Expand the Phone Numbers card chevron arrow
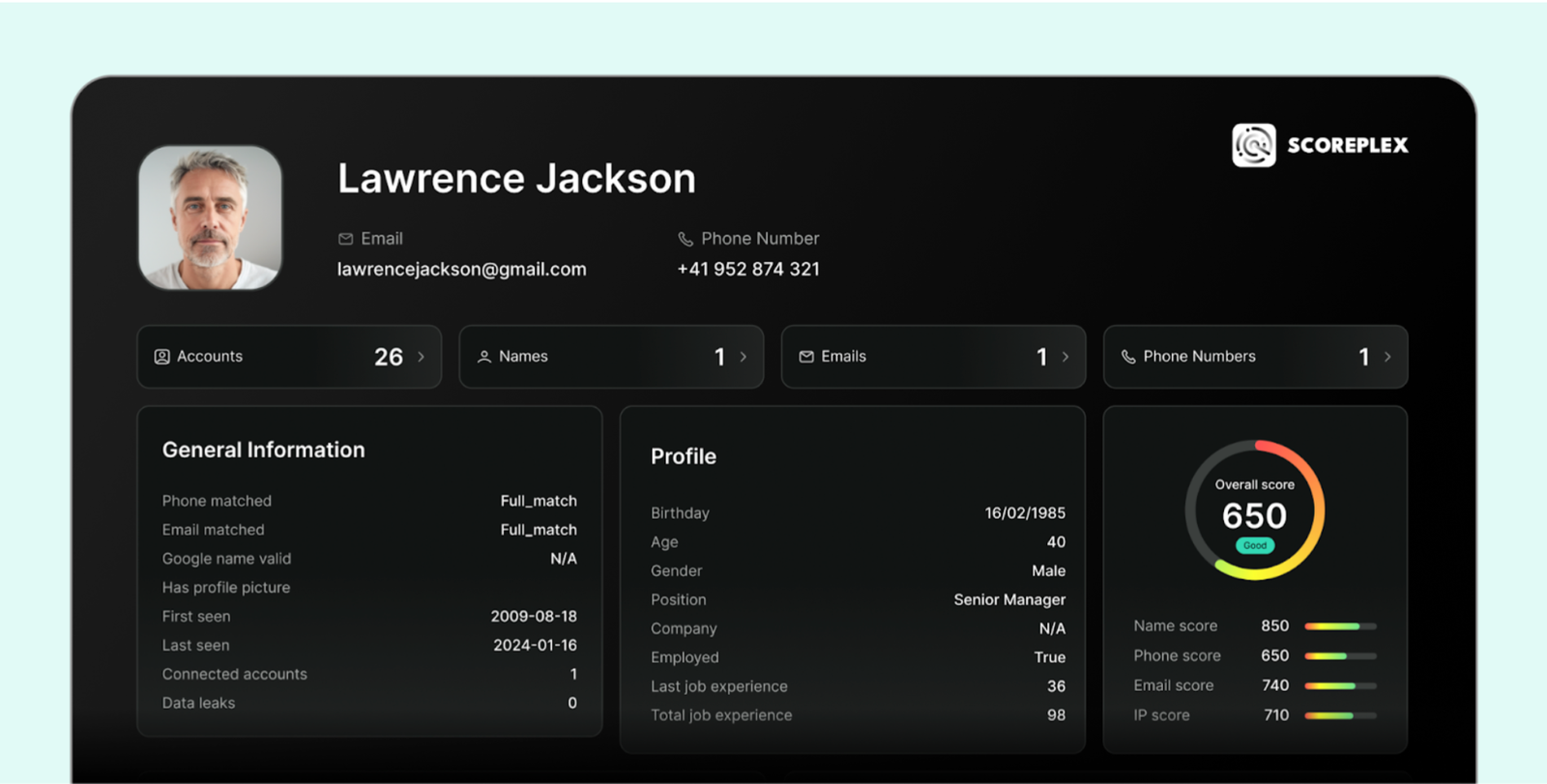The width and height of the screenshot is (1547, 784). click(1387, 357)
